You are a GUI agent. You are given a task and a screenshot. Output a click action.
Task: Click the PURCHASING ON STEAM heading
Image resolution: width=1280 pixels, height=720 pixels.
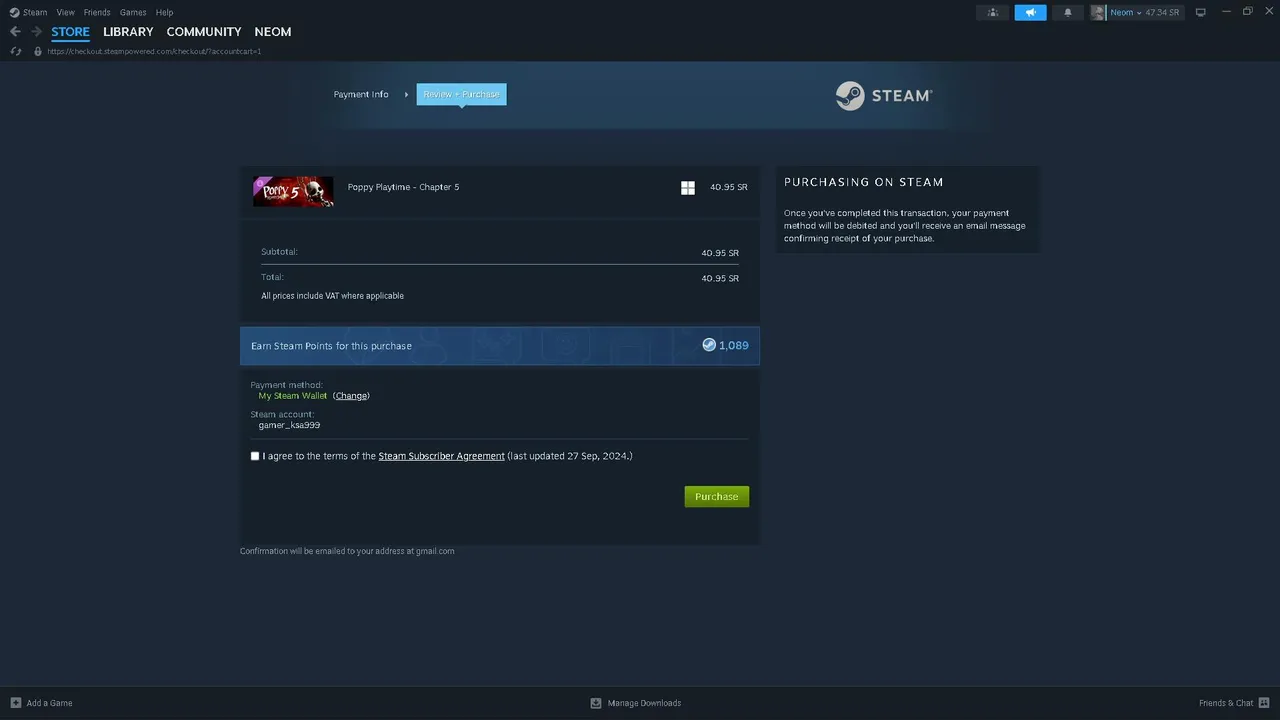[864, 182]
